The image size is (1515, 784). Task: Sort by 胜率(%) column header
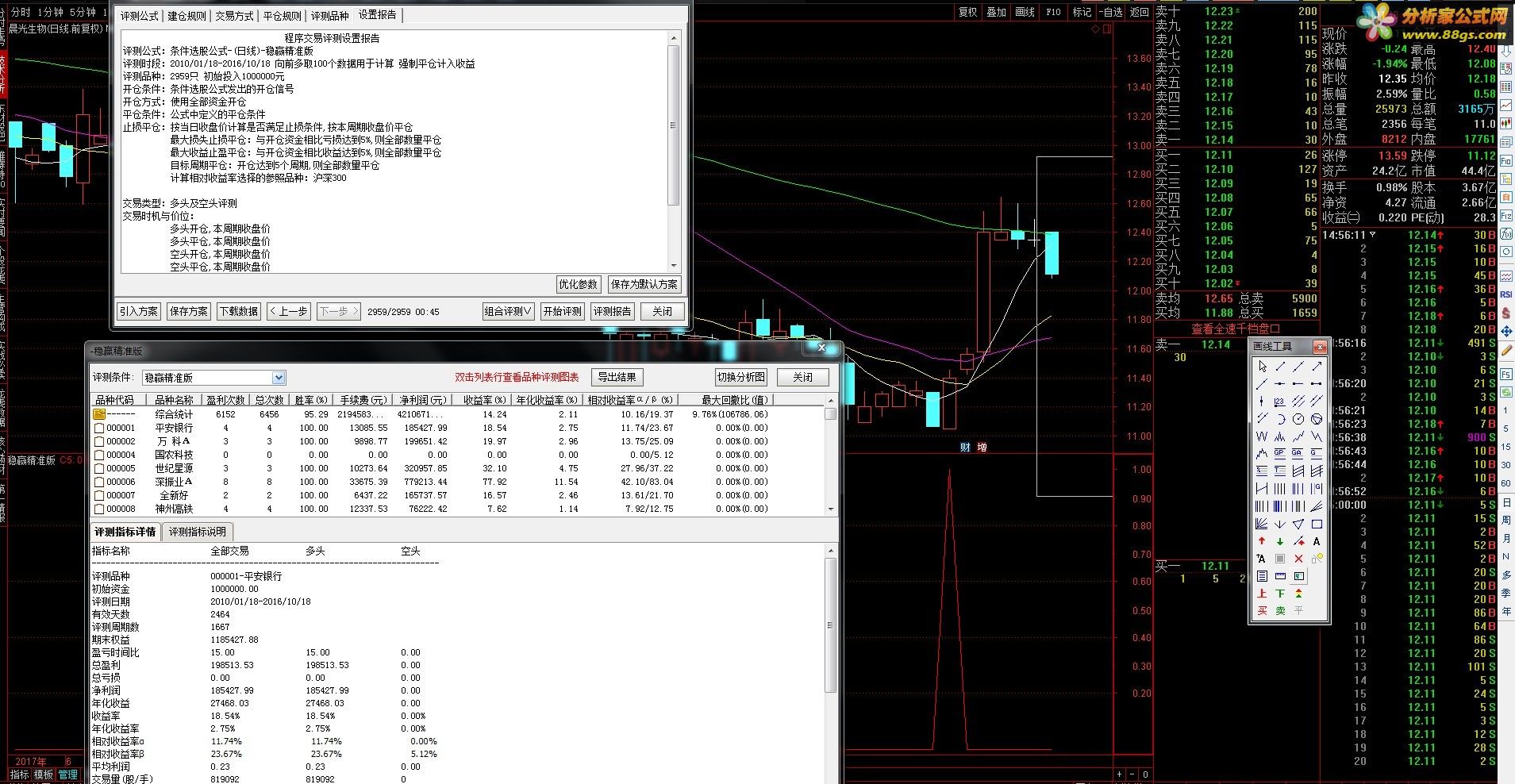coord(311,400)
